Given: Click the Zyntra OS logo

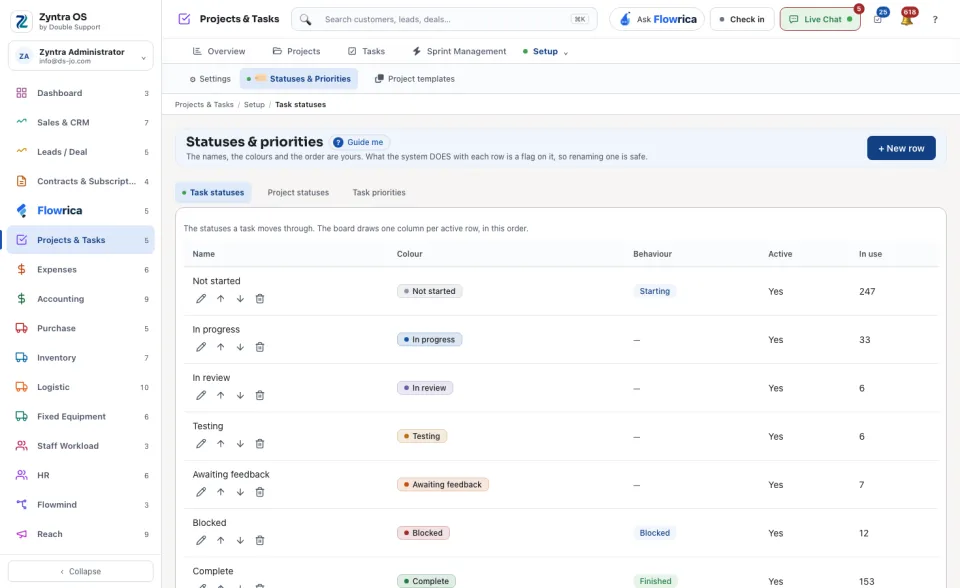Looking at the screenshot, I should tap(21, 21).
